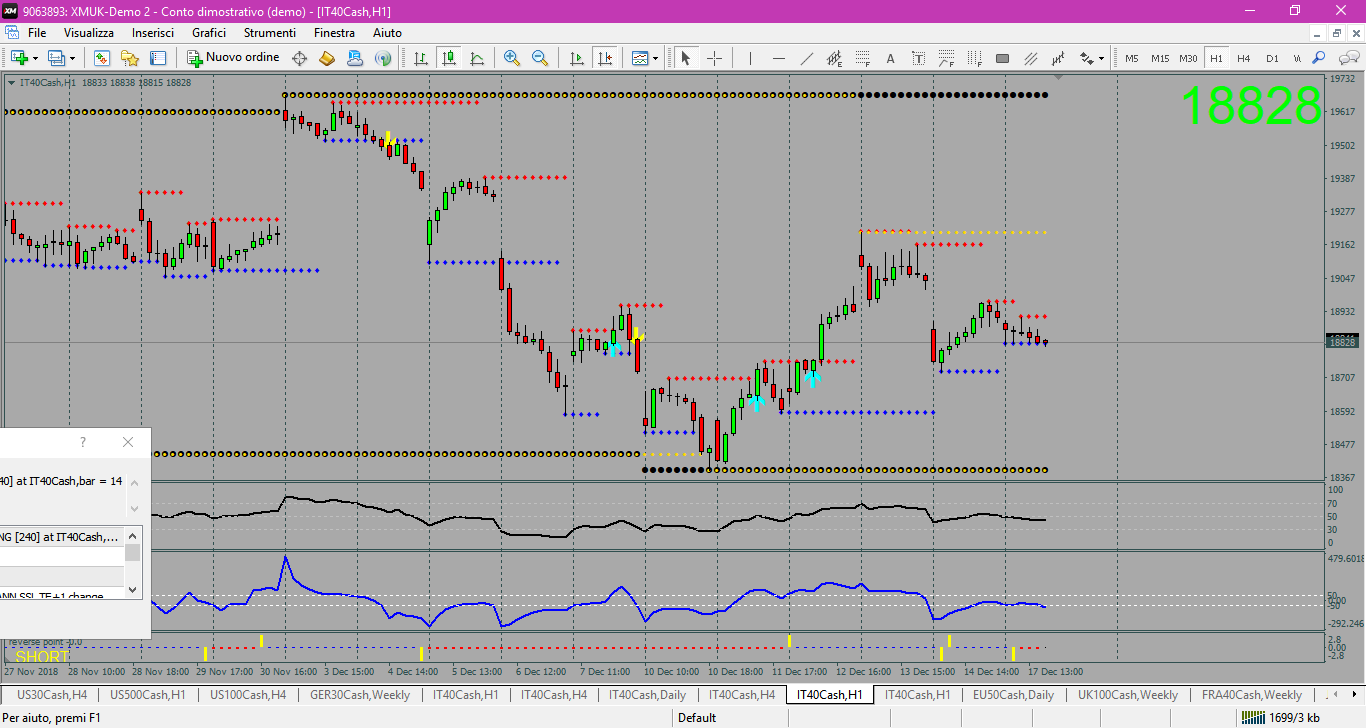Click the Nuovo ordine button
The height and width of the screenshot is (728, 1366).
tap(234, 58)
